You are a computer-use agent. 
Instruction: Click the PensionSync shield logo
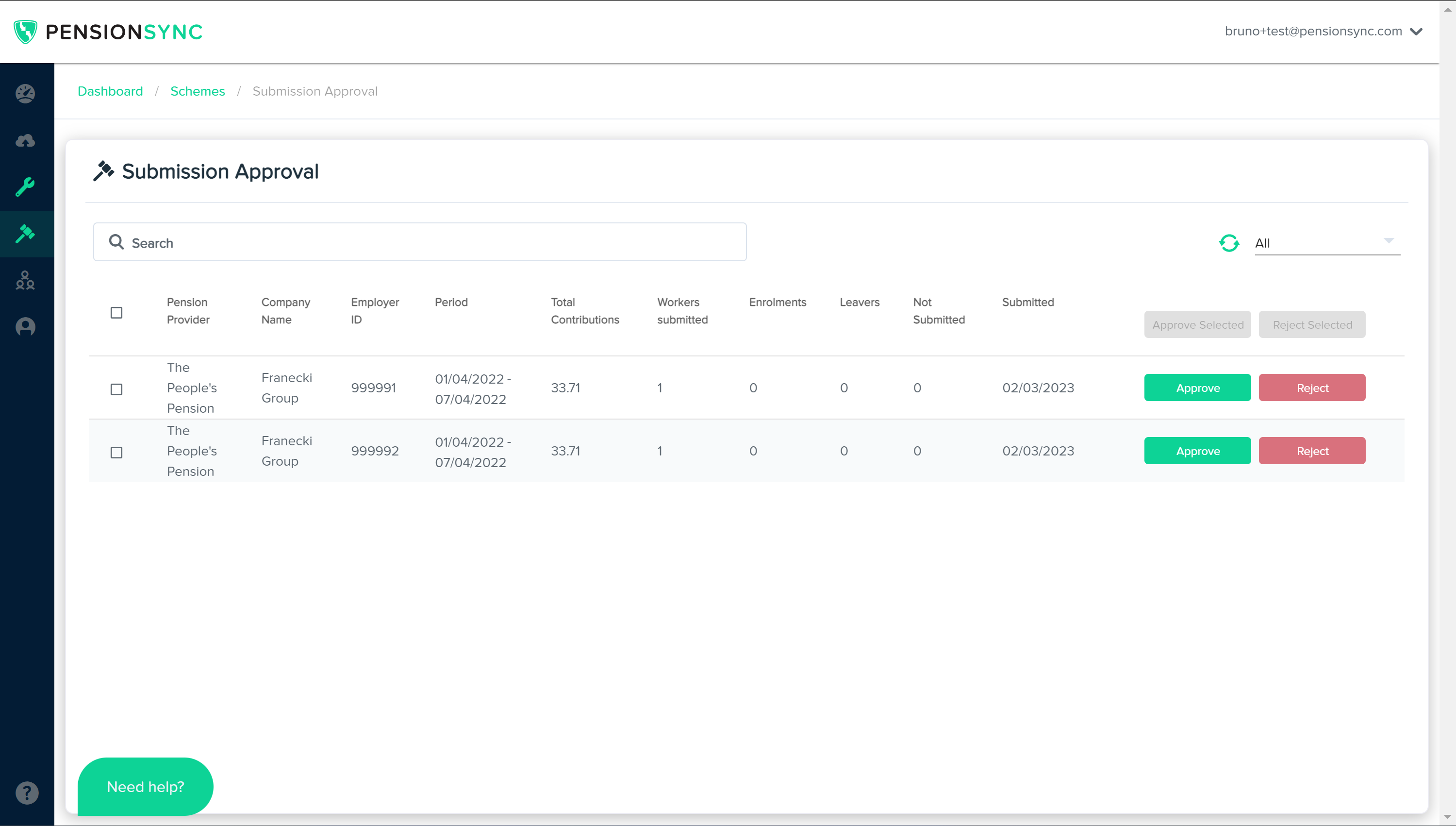[x=26, y=32]
